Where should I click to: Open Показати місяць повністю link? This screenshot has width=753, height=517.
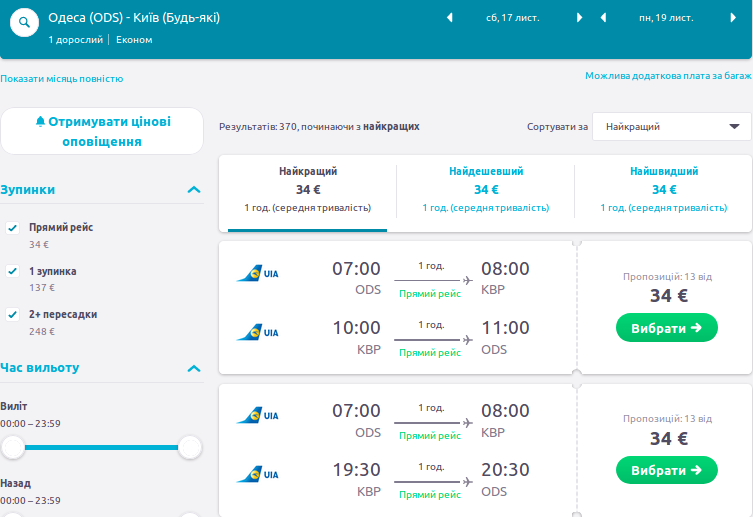tap(62, 78)
